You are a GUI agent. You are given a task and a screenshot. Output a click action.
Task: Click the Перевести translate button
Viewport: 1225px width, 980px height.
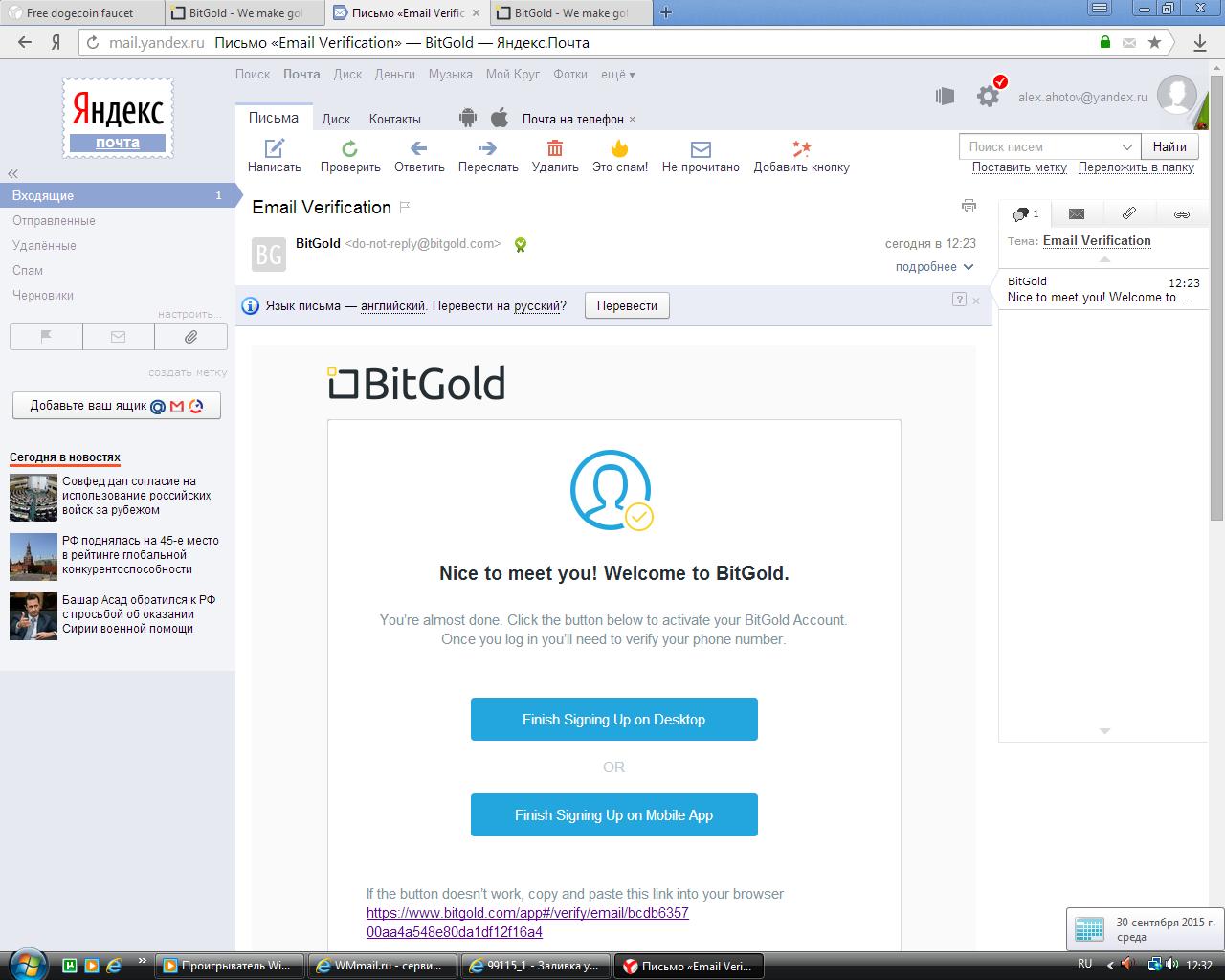pyautogui.click(x=627, y=306)
